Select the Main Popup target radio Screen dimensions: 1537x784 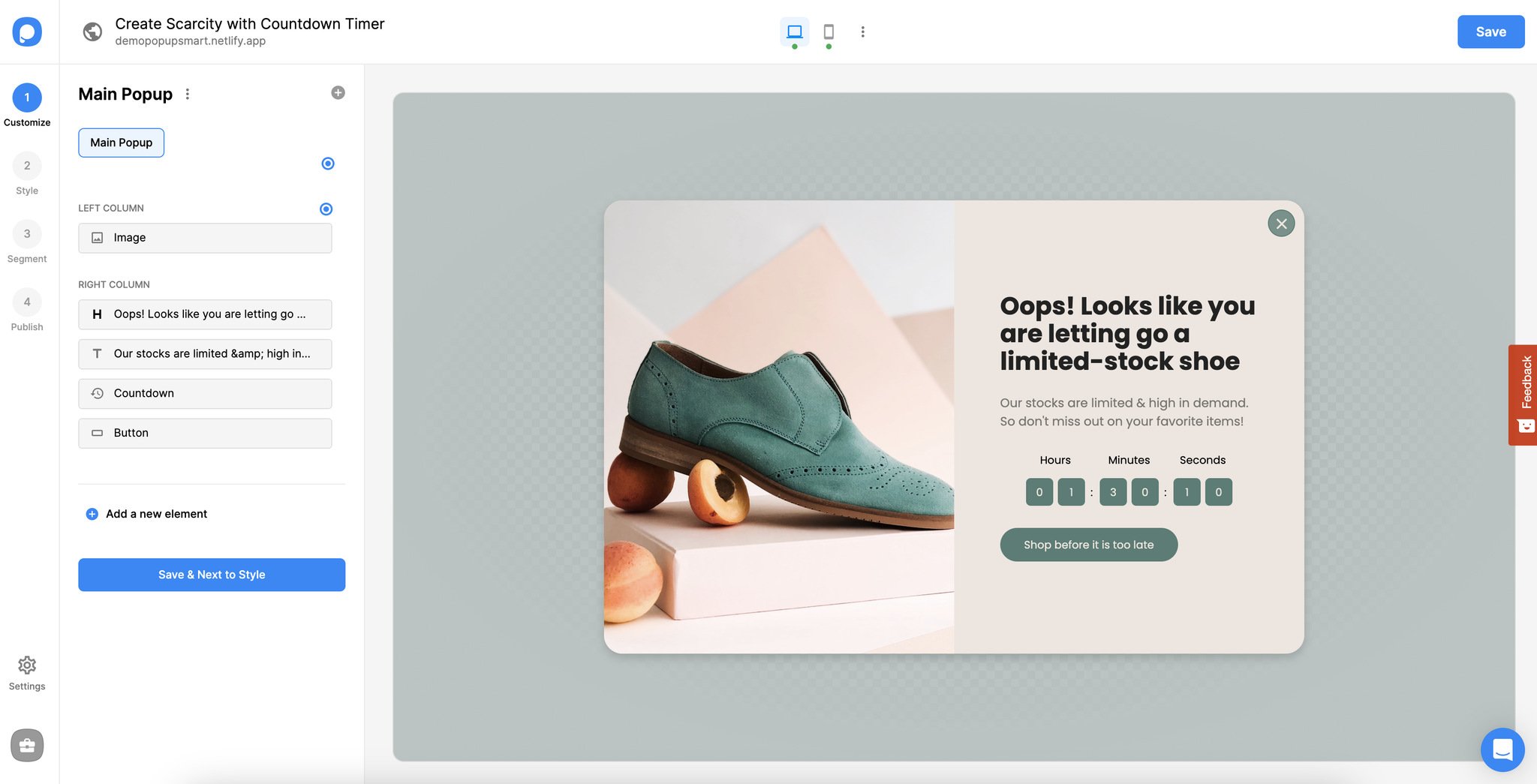327,163
